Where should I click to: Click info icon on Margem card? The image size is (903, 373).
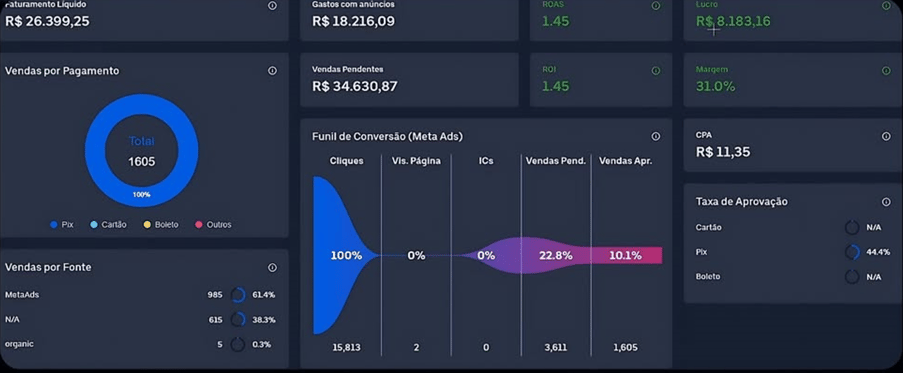[x=886, y=71]
